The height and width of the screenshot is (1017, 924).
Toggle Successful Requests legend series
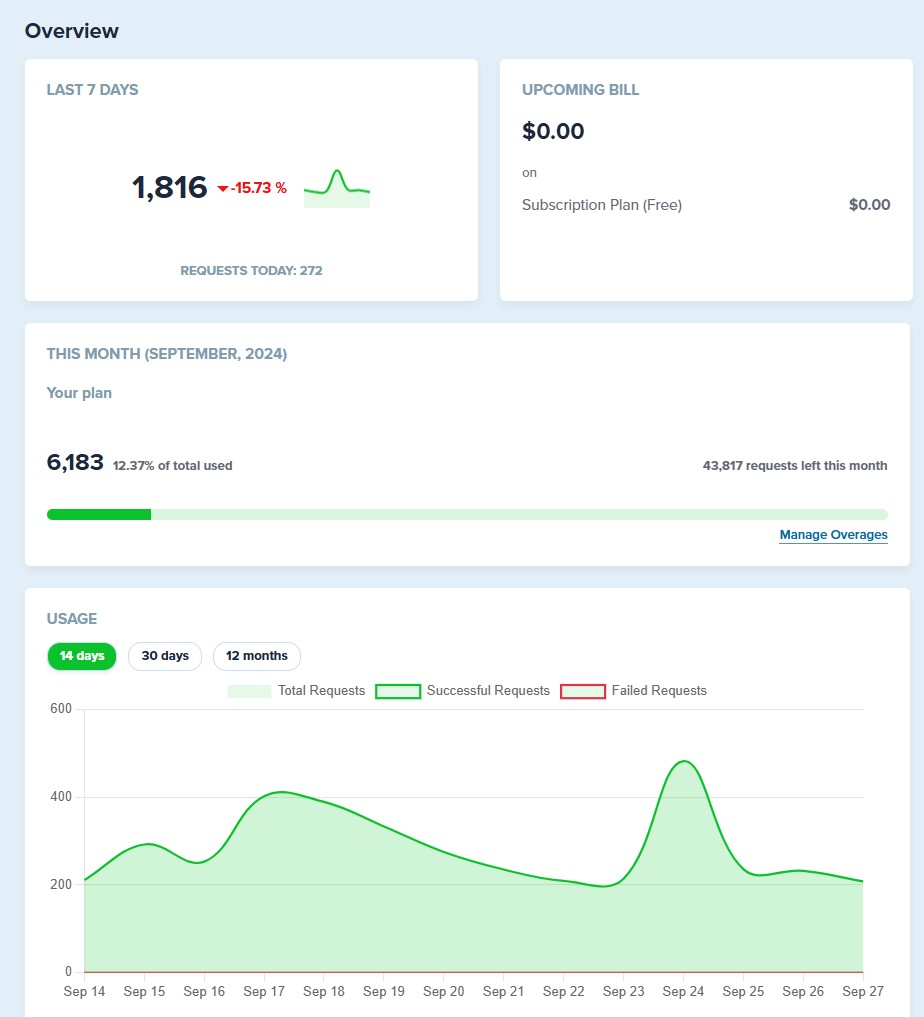click(x=463, y=691)
